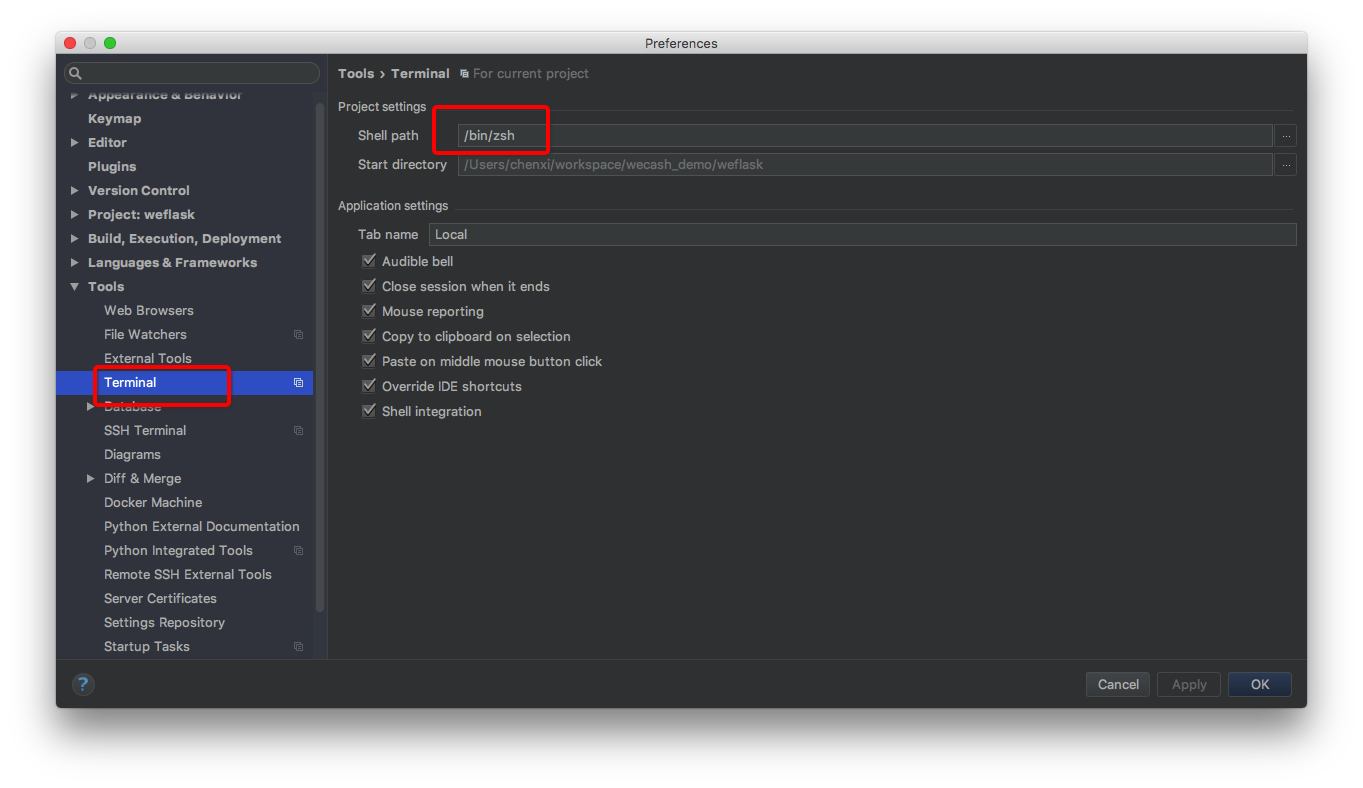Viewport: 1363px width, 788px height.
Task: Select Docker Machine in the Tools list
Action: click(x=153, y=503)
